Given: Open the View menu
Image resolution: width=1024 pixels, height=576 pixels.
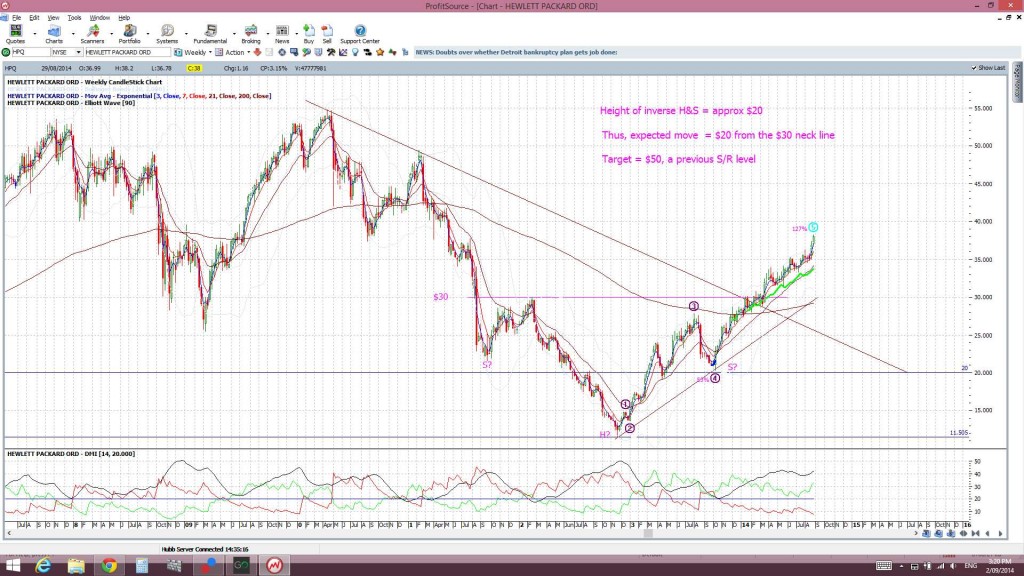Looking at the screenshot, I should 54,18.
